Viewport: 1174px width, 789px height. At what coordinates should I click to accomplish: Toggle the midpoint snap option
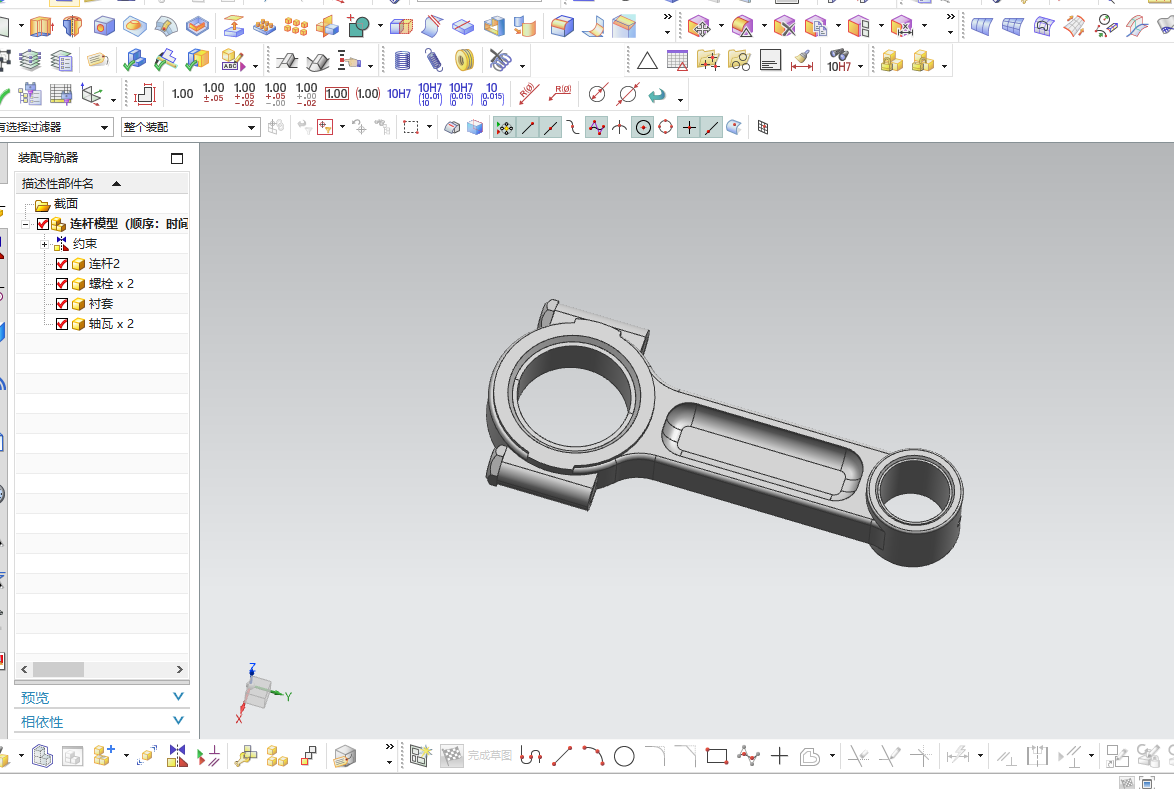click(550, 128)
